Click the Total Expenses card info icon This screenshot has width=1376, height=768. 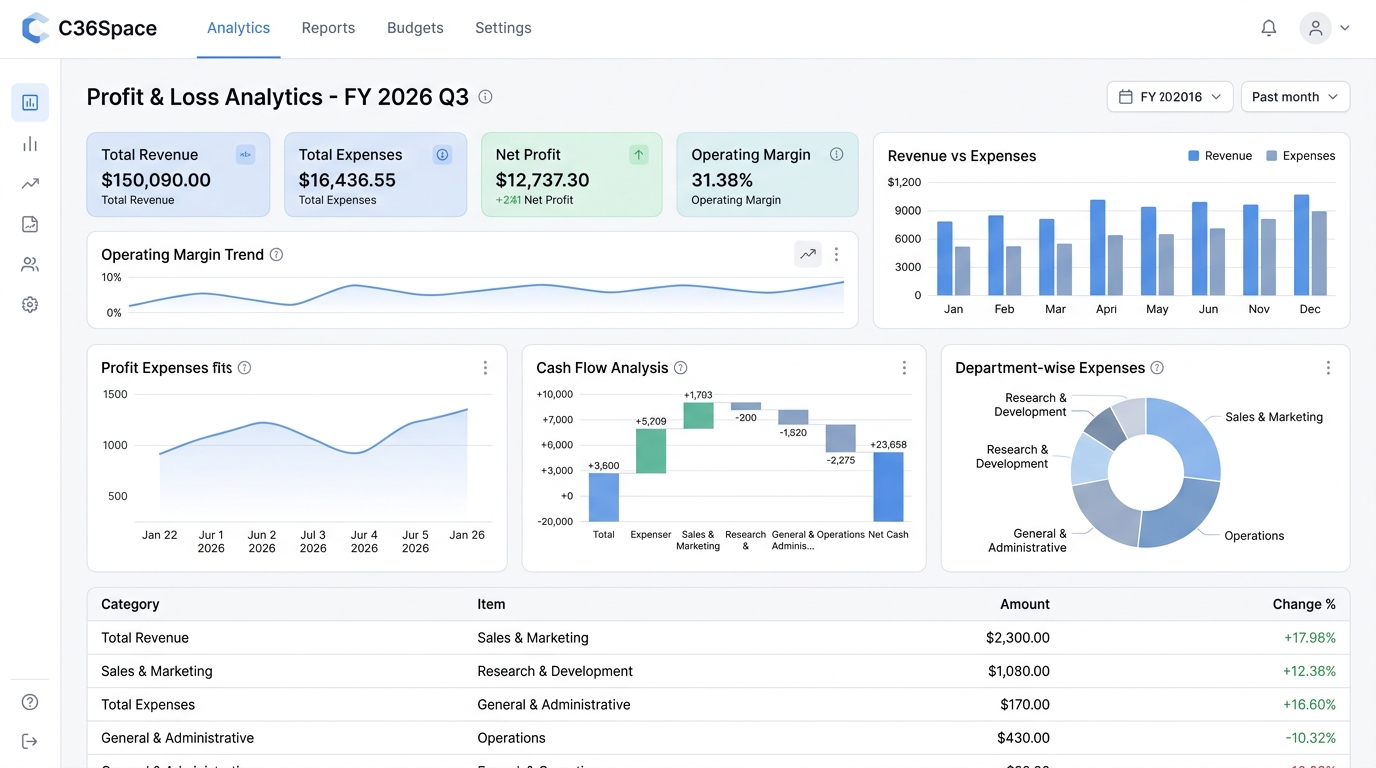click(442, 154)
